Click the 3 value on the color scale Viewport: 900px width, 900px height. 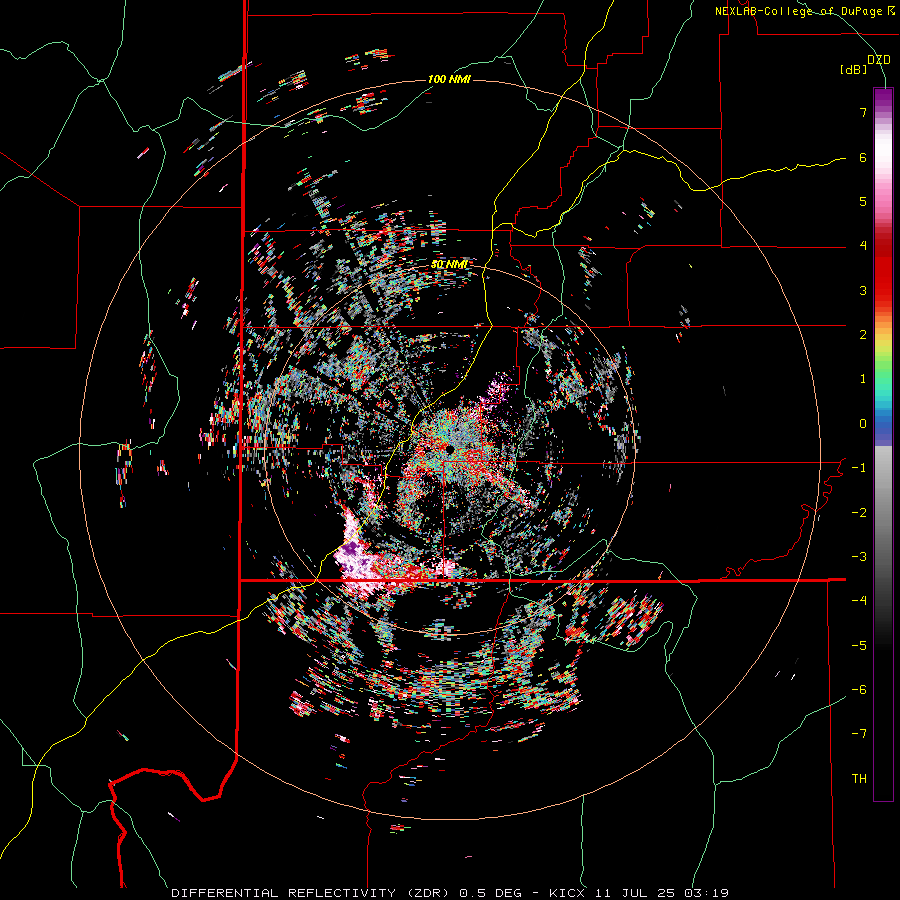(x=863, y=290)
